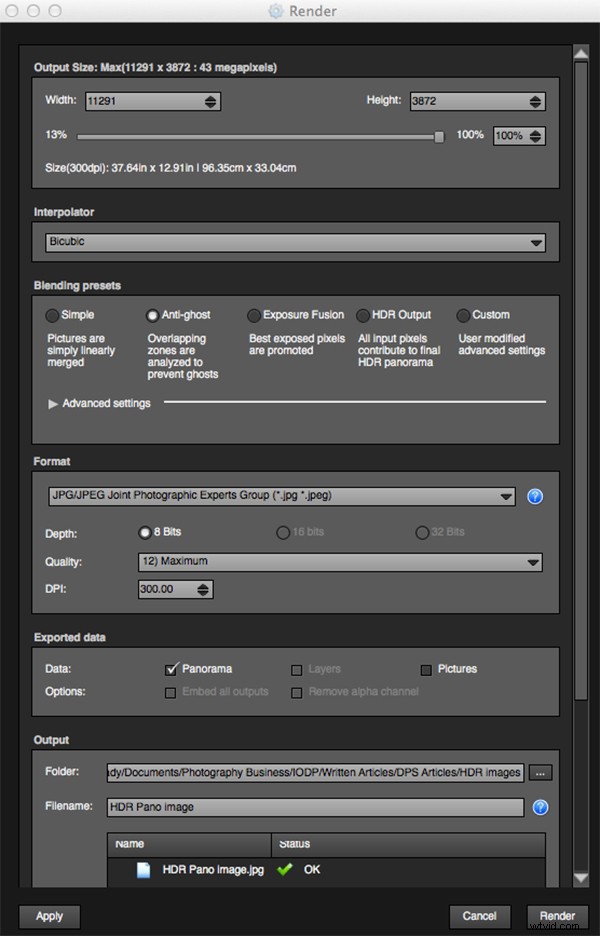Image resolution: width=600 pixels, height=936 pixels.
Task: Click the Output Size Max heading text
Action: click(155, 67)
